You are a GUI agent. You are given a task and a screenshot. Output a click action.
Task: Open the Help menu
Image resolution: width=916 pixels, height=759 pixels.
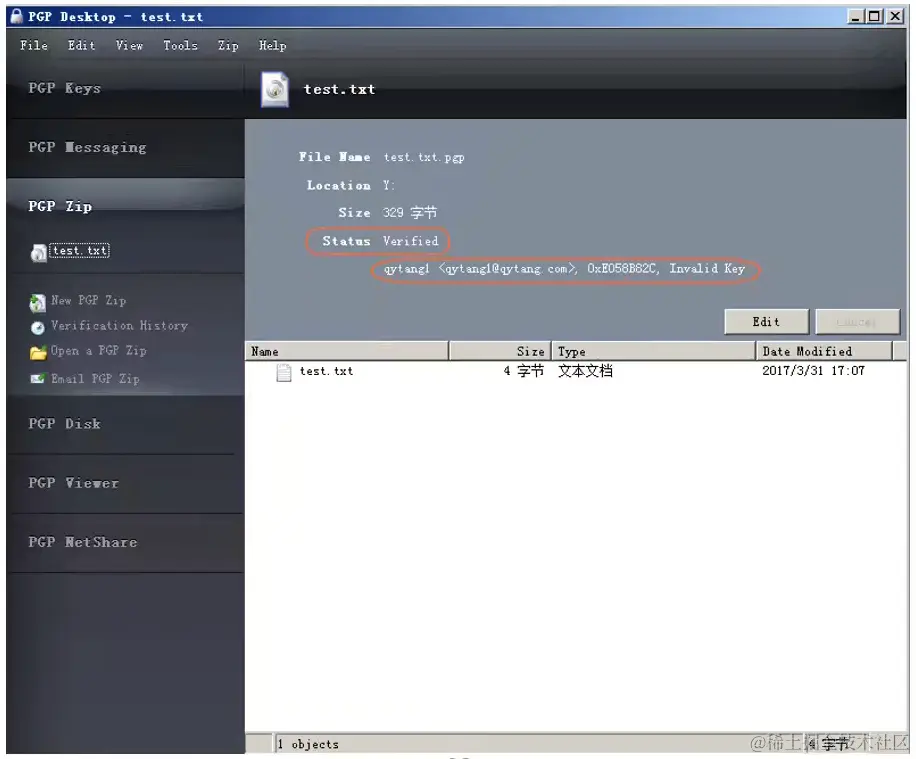pos(272,45)
